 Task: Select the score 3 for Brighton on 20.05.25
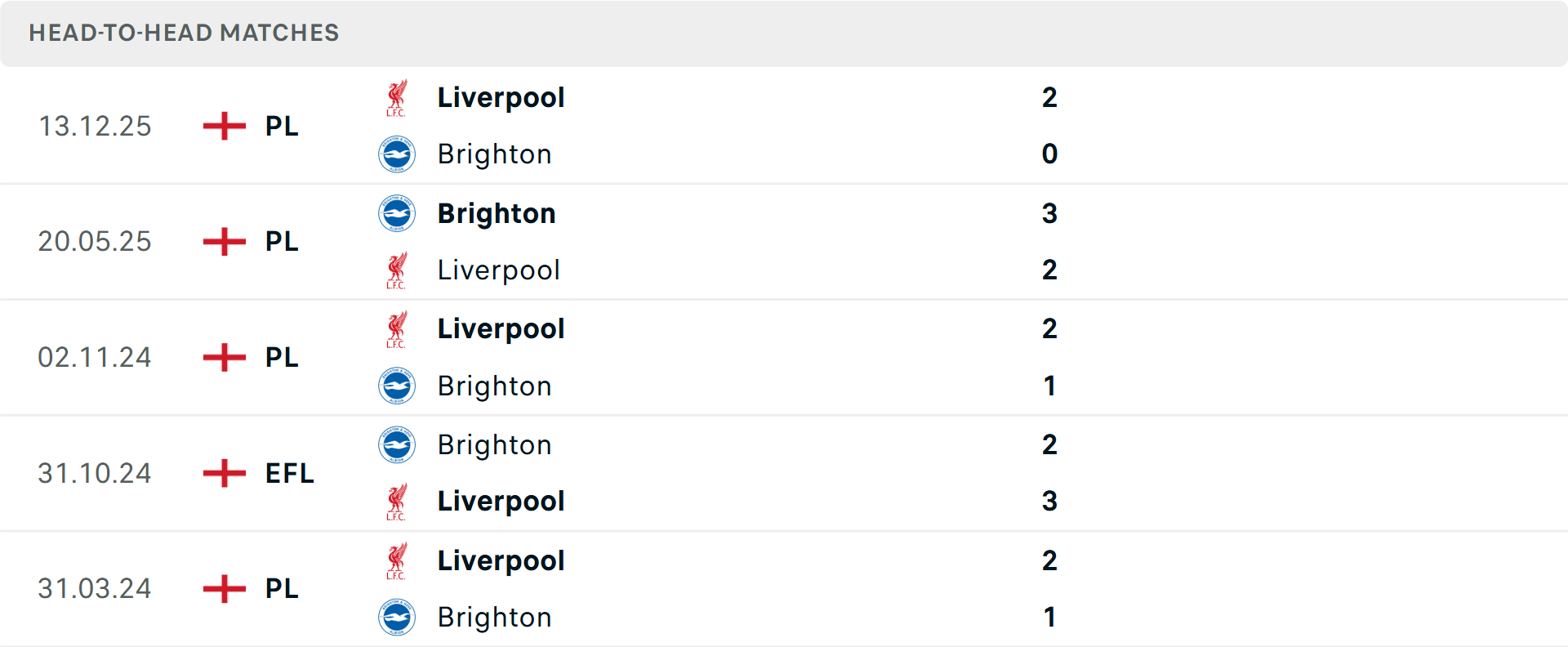pyautogui.click(x=1050, y=213)
